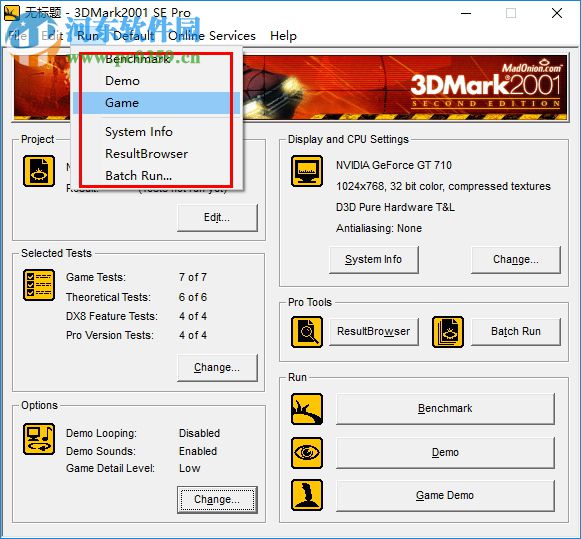
Task: Open the Online Services menu
Action: coord(212,36)
